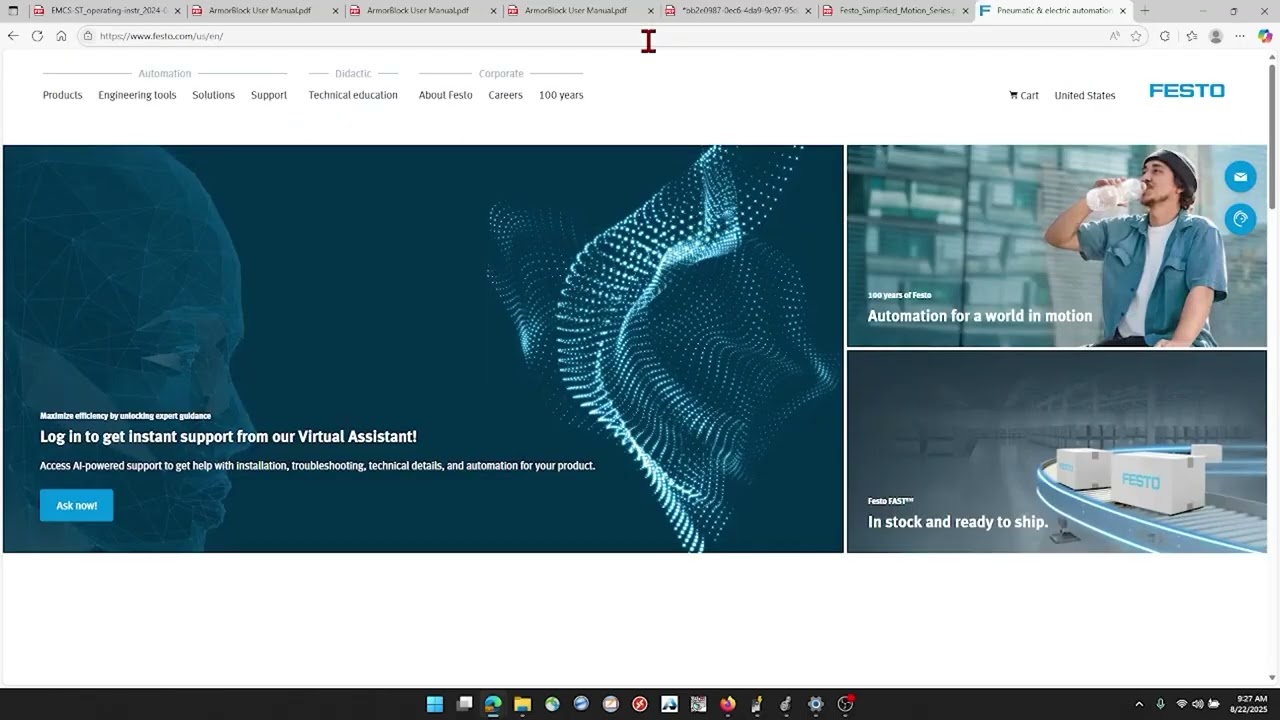The height and width of the screenshot is (720, 1280).
Task: Open the Support menu
Action: (x=269, y=95)
